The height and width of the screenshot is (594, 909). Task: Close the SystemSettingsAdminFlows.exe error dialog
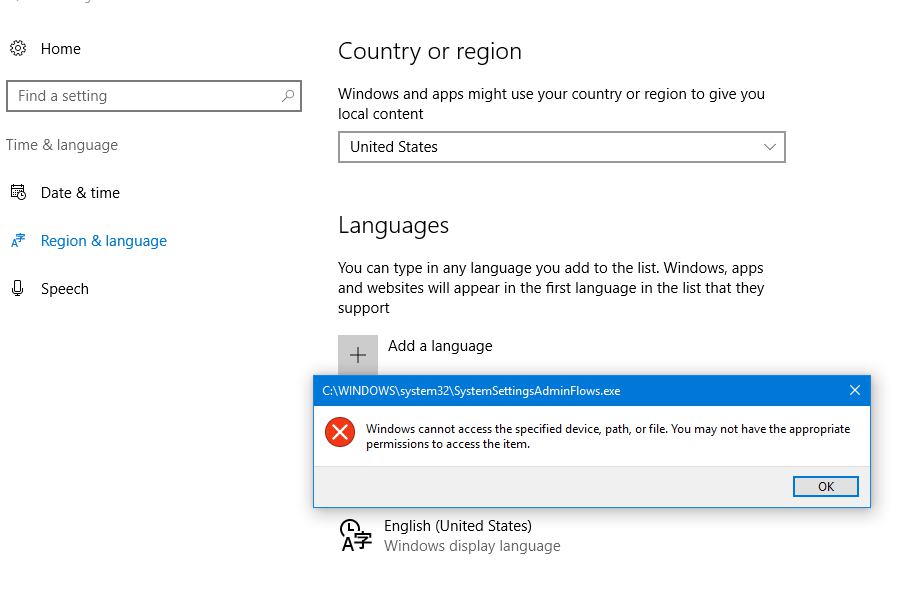click(x=854, y=390)
